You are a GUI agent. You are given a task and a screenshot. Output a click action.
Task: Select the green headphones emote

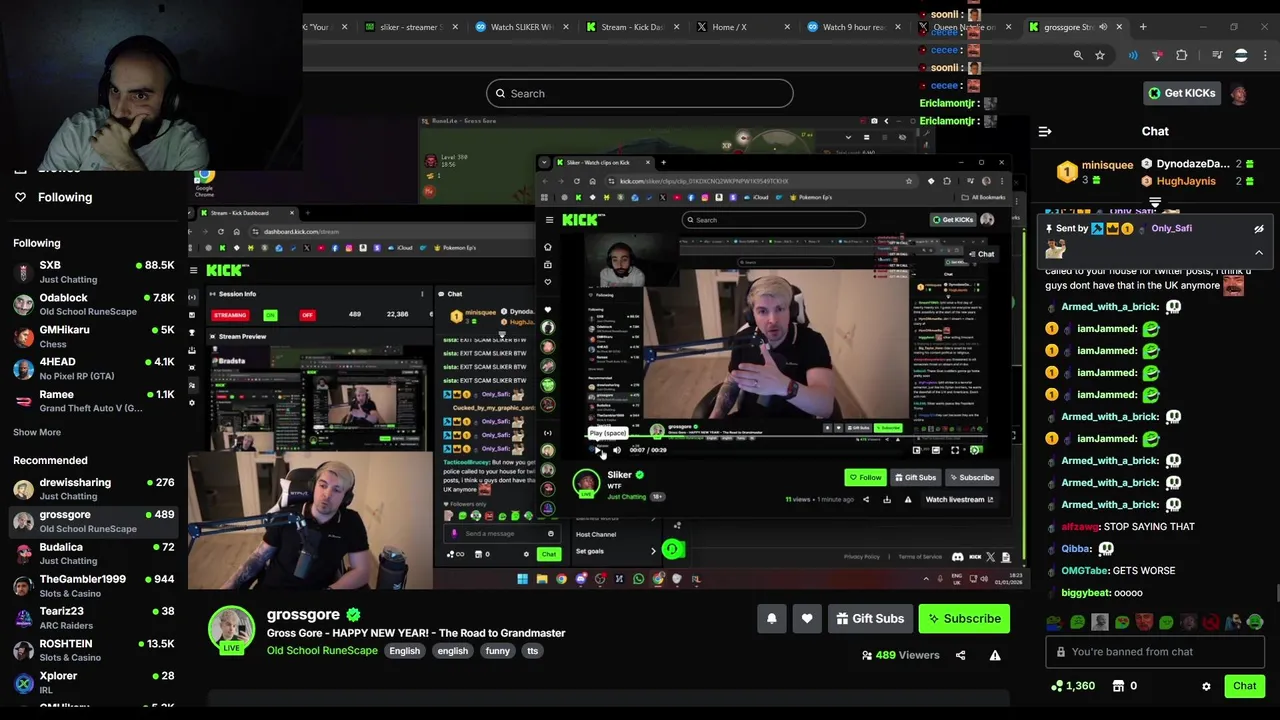[x=1255, y=622]
